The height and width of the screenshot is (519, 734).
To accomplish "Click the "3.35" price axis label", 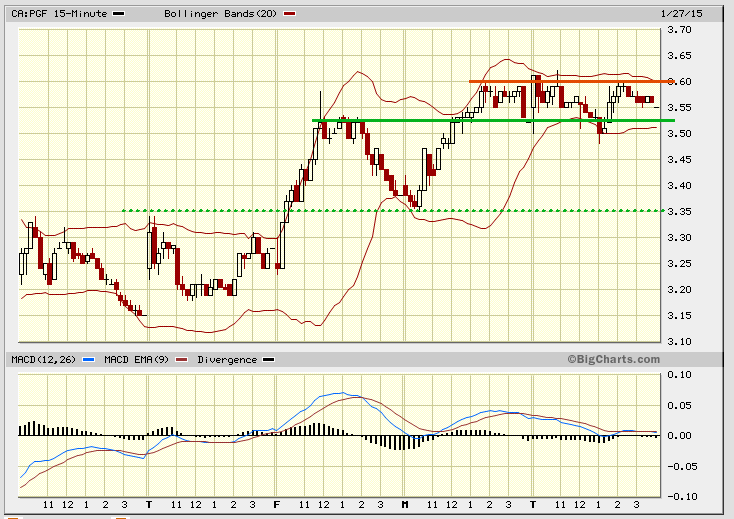I will pyautogui.click(x=679, y=212).
